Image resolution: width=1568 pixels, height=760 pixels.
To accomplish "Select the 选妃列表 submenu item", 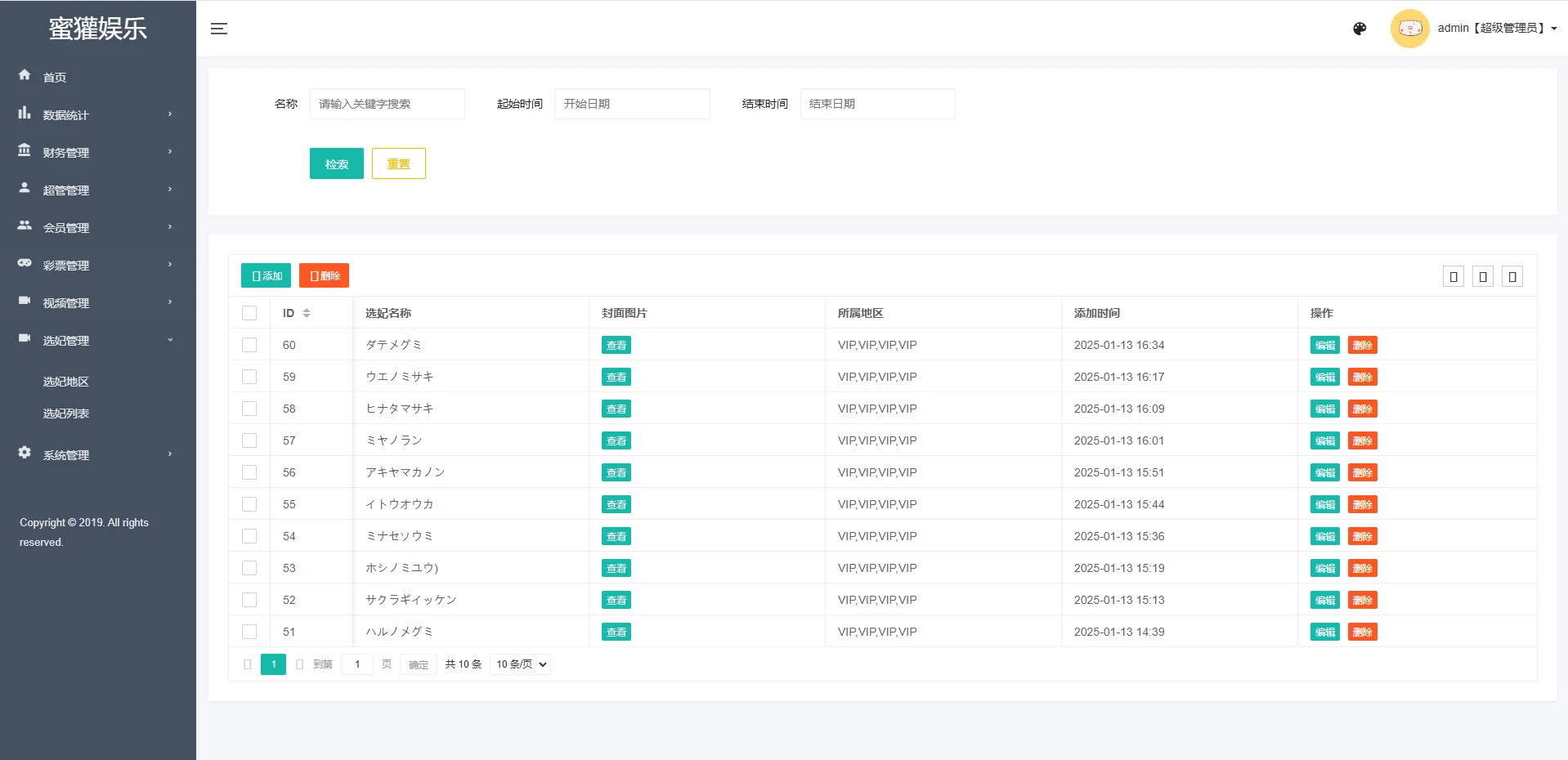I will 66,414.
